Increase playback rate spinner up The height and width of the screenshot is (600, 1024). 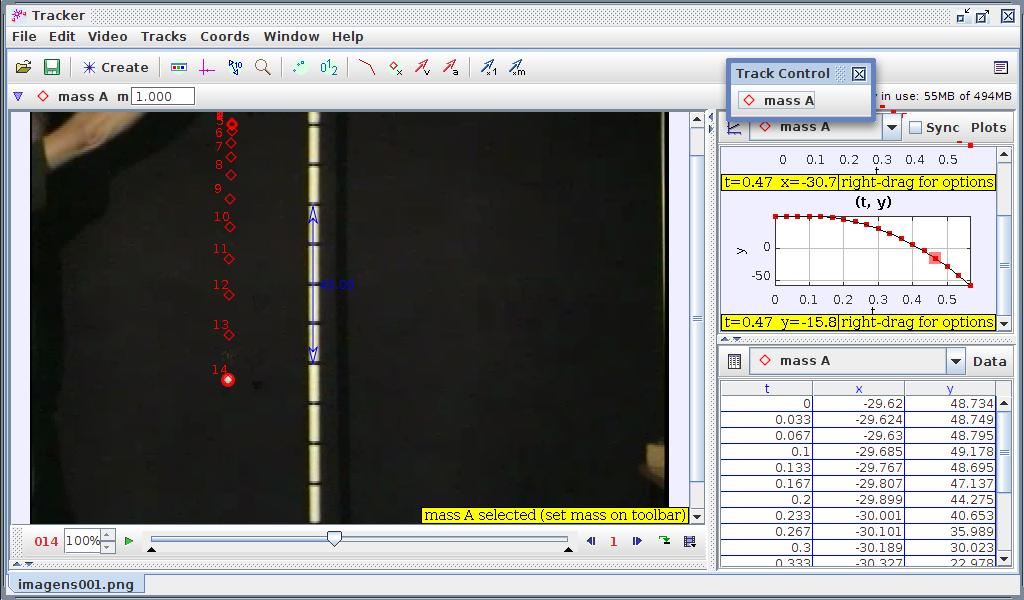point(108,535)
